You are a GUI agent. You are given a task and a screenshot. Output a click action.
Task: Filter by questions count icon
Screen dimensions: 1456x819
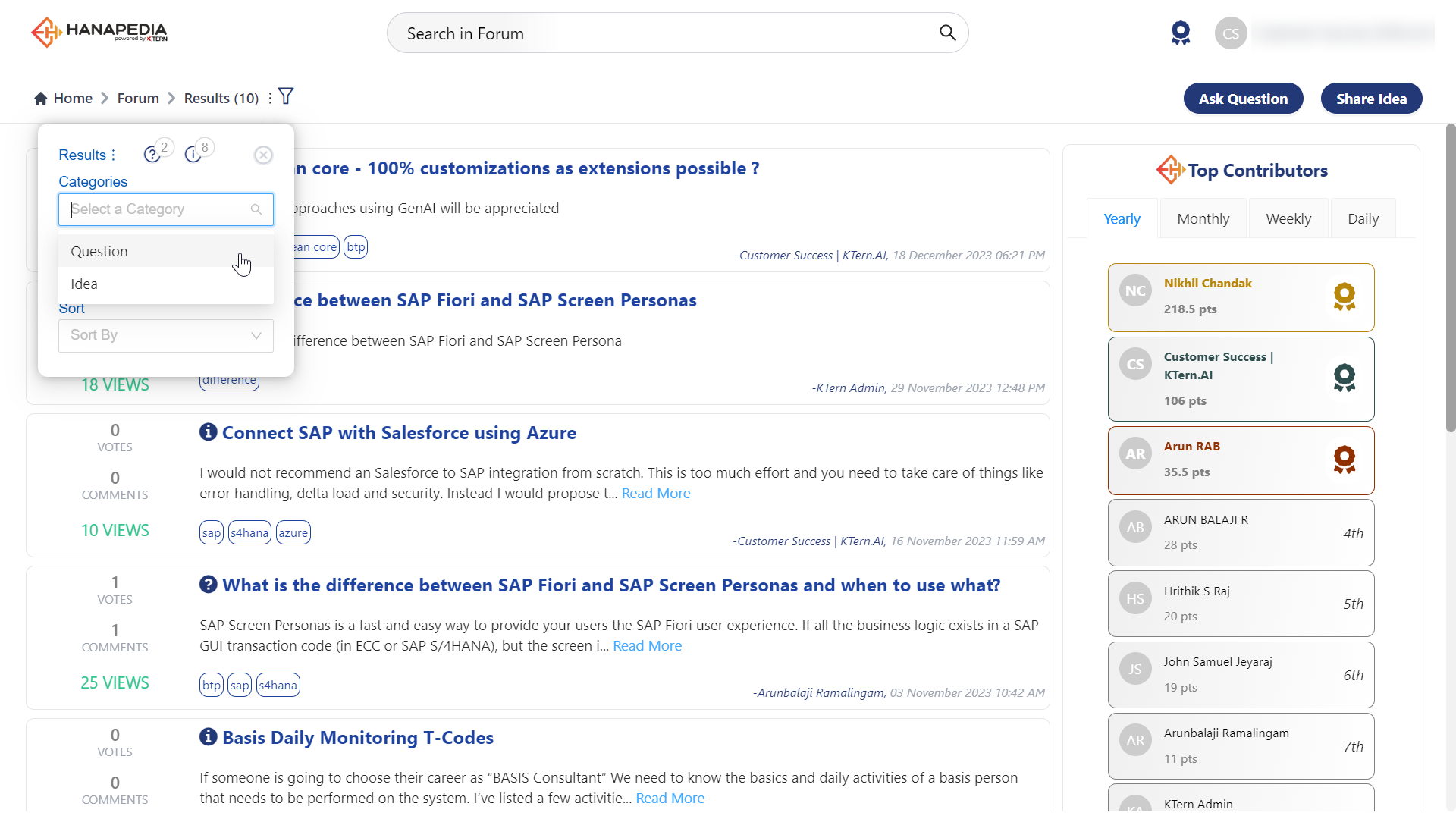coord(152,155)
